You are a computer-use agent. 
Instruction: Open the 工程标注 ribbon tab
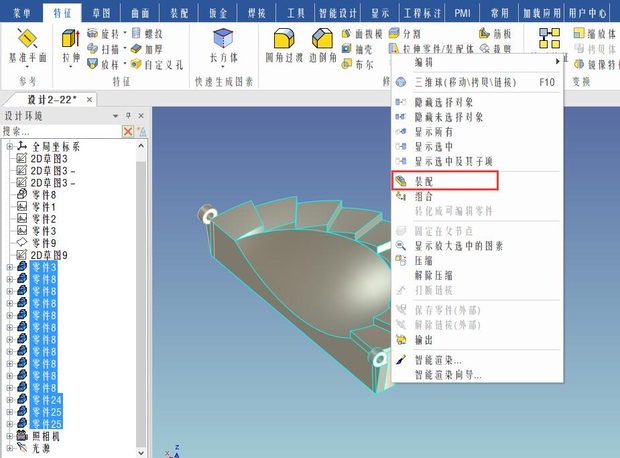422,13
